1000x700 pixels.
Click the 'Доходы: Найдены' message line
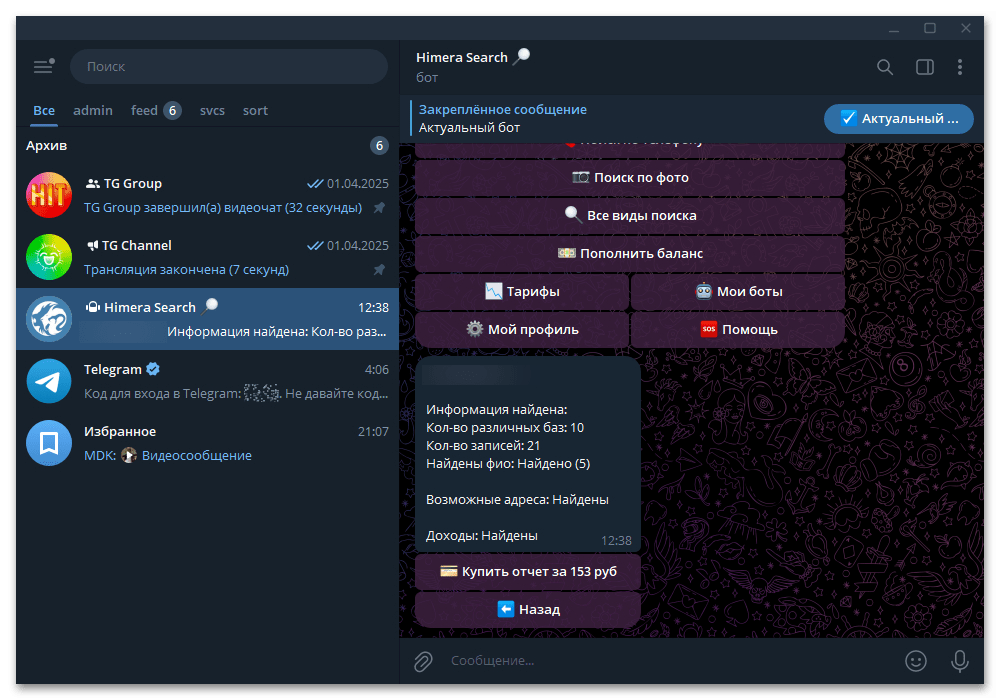pyautogui.click(x=482, y=536)
